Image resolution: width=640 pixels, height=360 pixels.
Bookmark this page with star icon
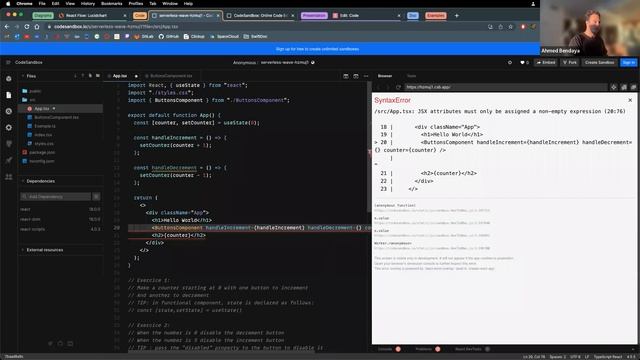[511, 27]
